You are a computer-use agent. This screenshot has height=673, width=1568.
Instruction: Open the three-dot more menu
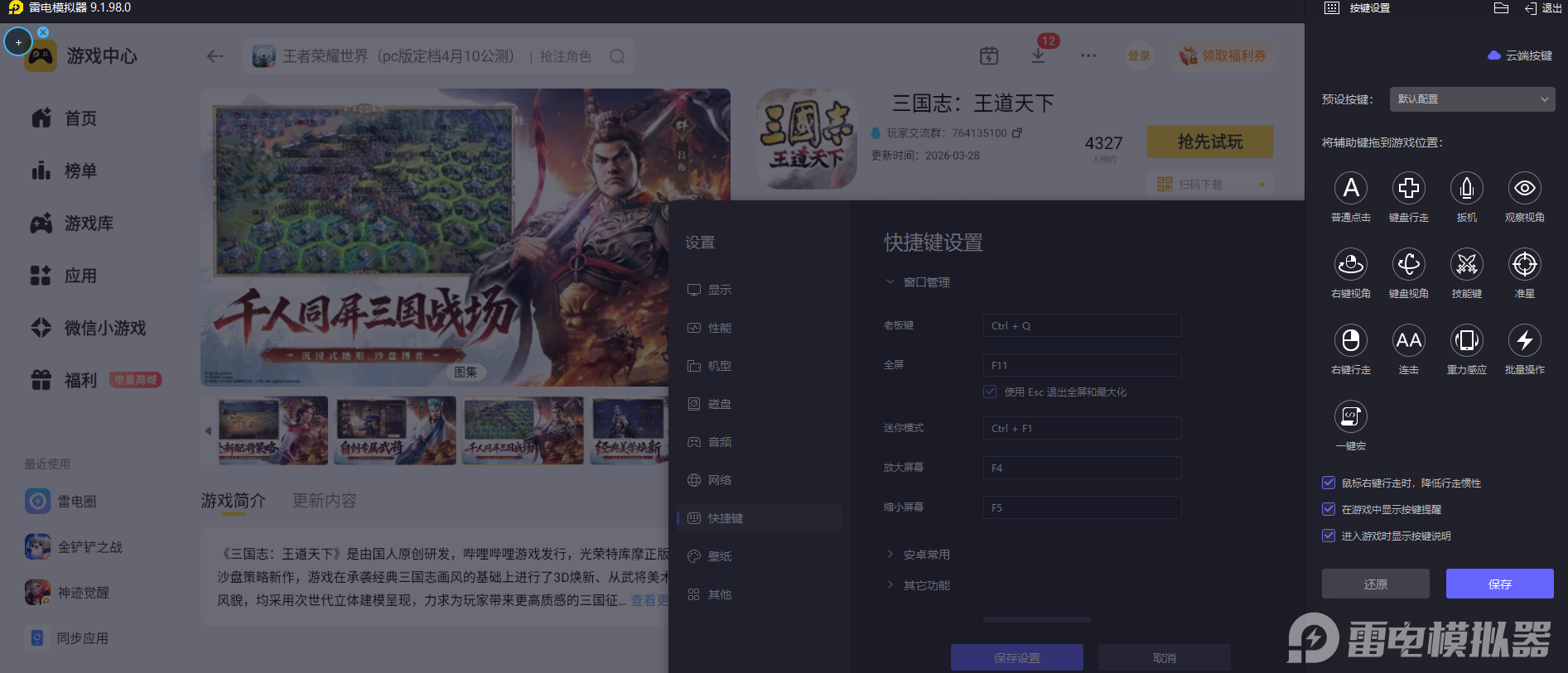[1088, 55]
